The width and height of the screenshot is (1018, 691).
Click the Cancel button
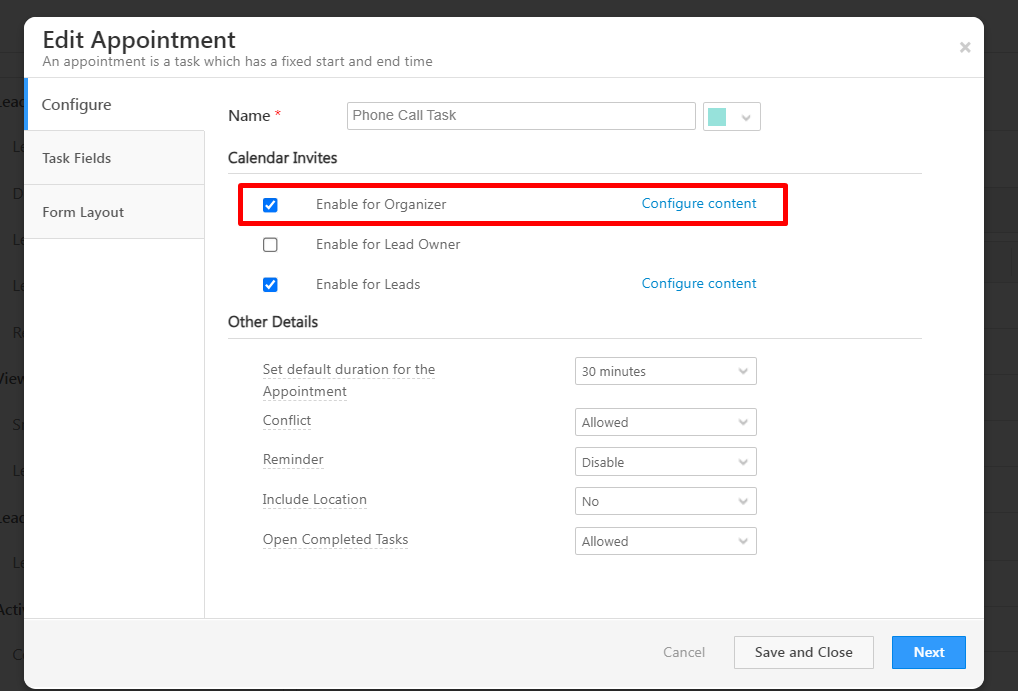click(684, 652)
